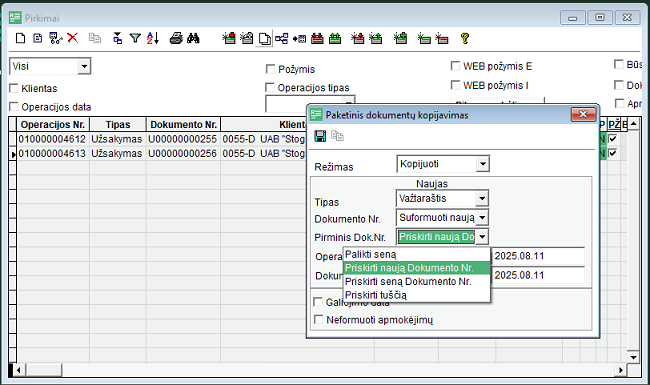Click the upper 2025.08.11 date field
This screenshot has height=385, width=650.
coord(538,256)
